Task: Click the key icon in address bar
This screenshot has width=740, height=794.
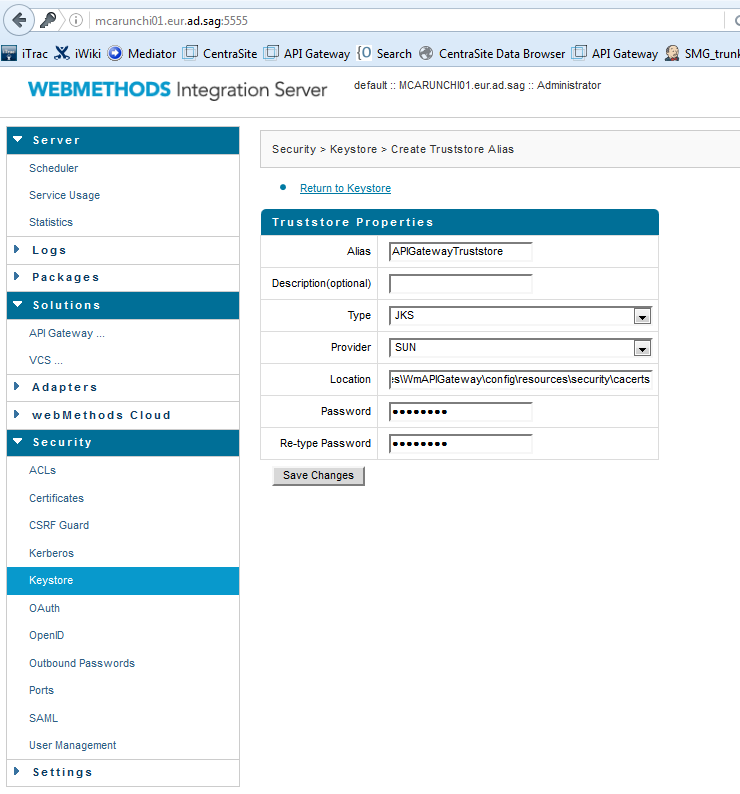Action: tap(49, 20)
